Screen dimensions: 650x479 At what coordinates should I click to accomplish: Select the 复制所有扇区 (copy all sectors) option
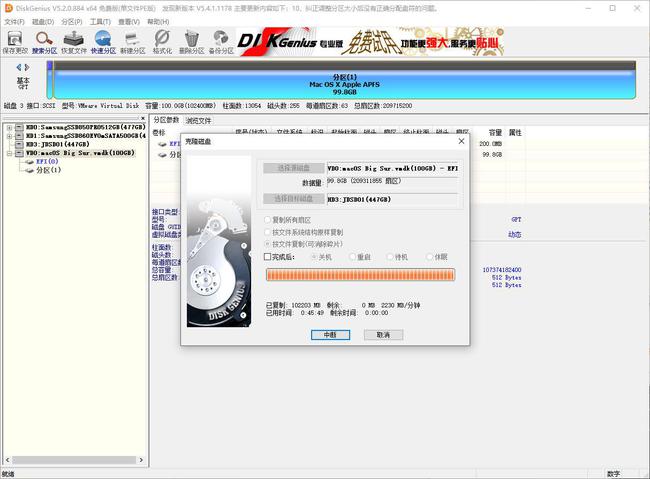(268, 220)
